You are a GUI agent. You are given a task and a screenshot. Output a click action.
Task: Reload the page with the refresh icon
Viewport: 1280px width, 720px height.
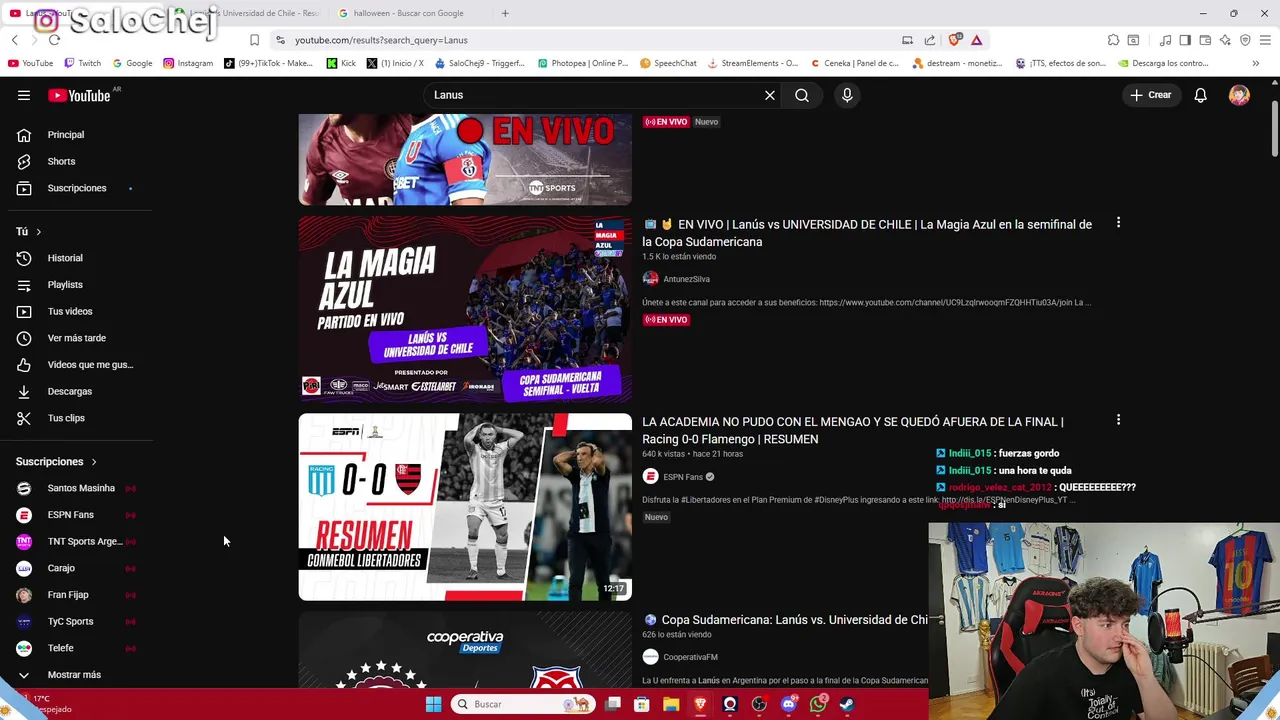(x=54, y=40)
